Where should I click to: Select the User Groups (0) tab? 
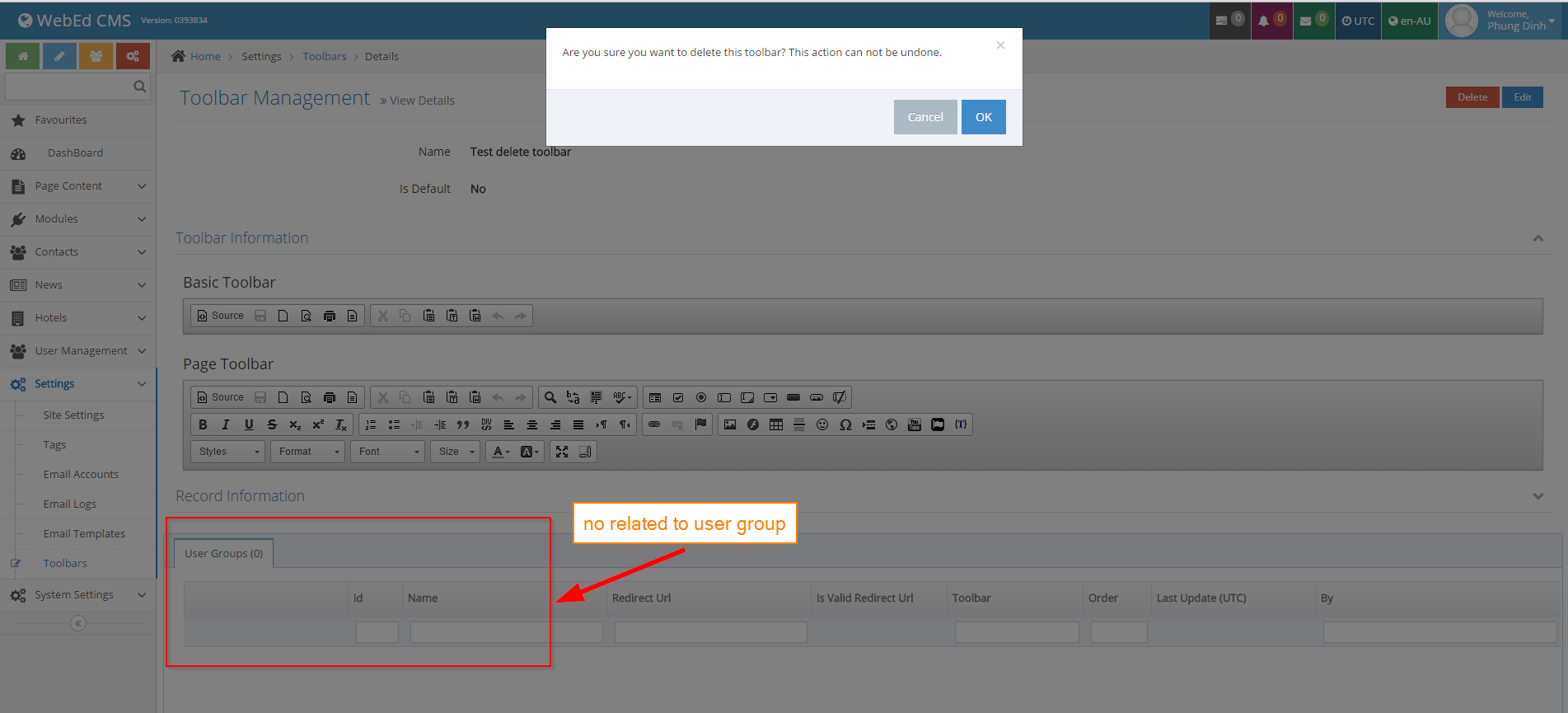click(x=223, y=553)
